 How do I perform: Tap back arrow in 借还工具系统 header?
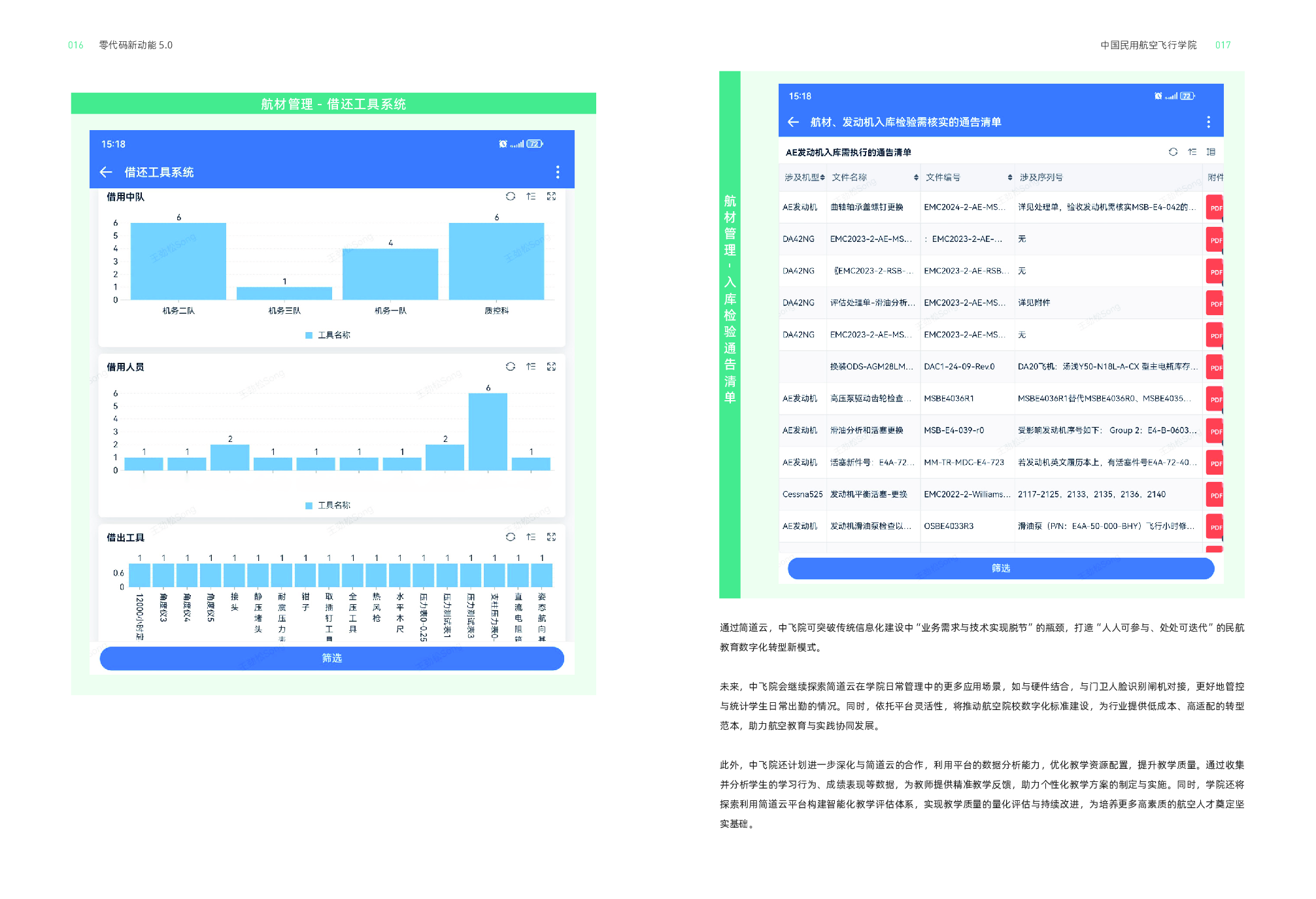[x=106, y=172]
